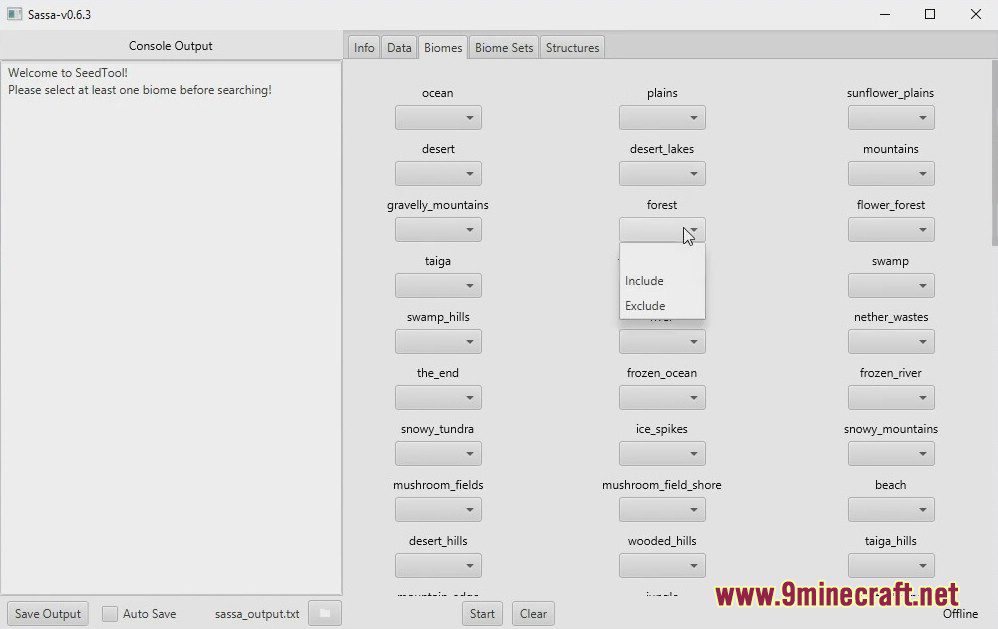Open the sunflower_plains dropdown
This screenshot has width=998, height=629.
891,118
